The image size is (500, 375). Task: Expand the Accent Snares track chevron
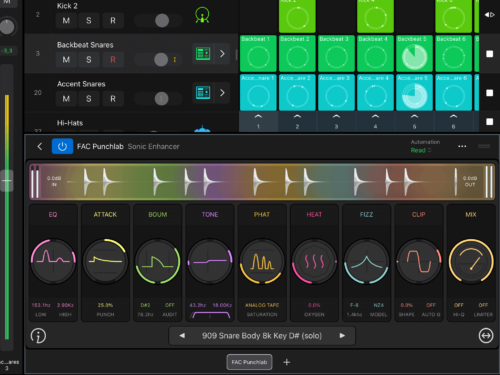pos(222,92)
